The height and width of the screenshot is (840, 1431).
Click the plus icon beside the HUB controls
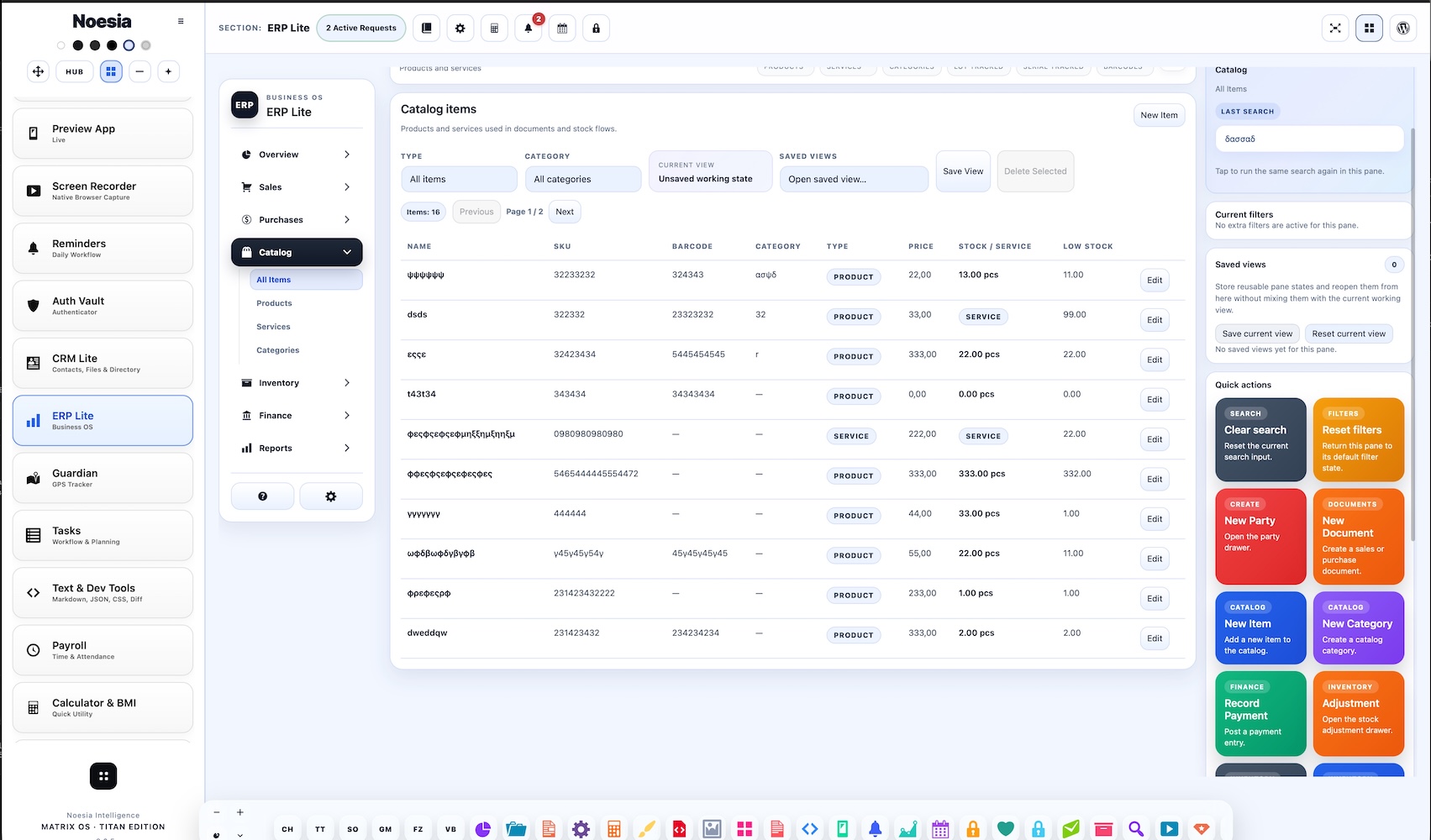[x=168, y=71]
